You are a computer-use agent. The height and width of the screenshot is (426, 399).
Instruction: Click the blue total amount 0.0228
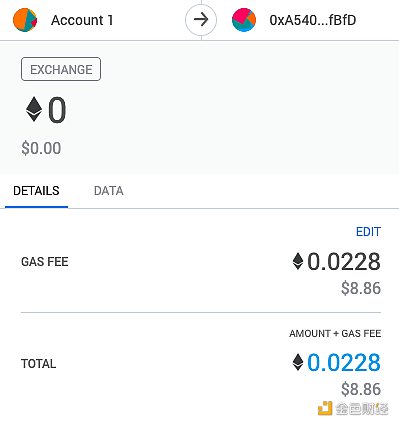pyautogui.click(x=344, y=362)
